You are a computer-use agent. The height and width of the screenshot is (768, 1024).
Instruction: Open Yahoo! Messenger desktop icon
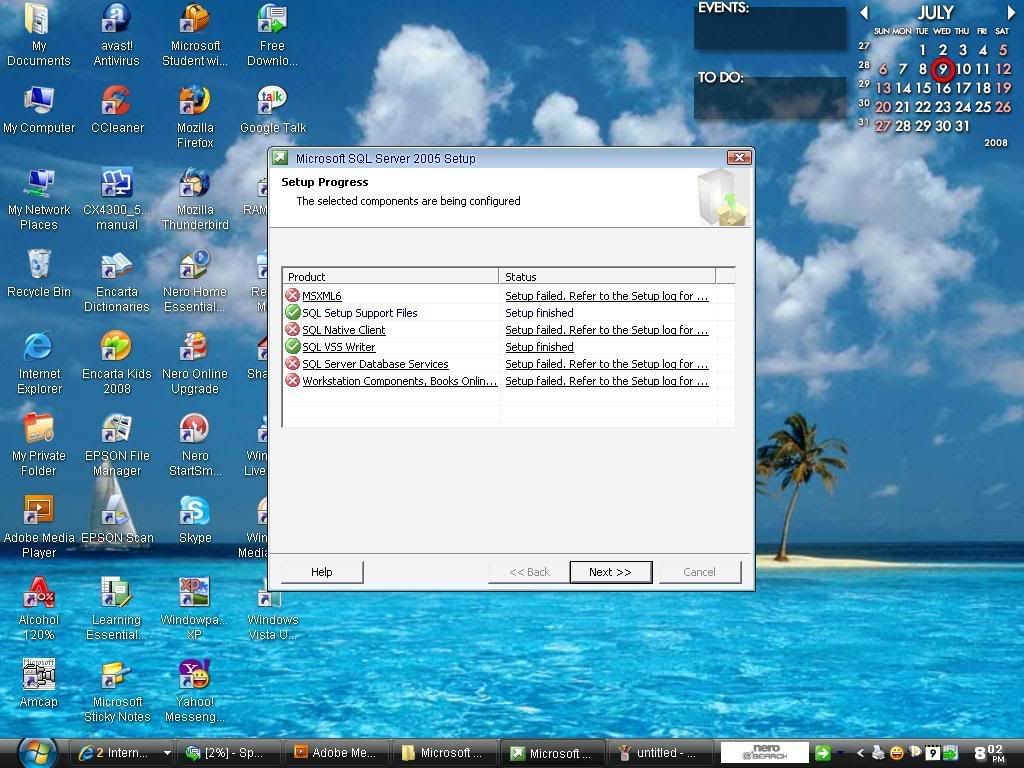pos(194,676)
